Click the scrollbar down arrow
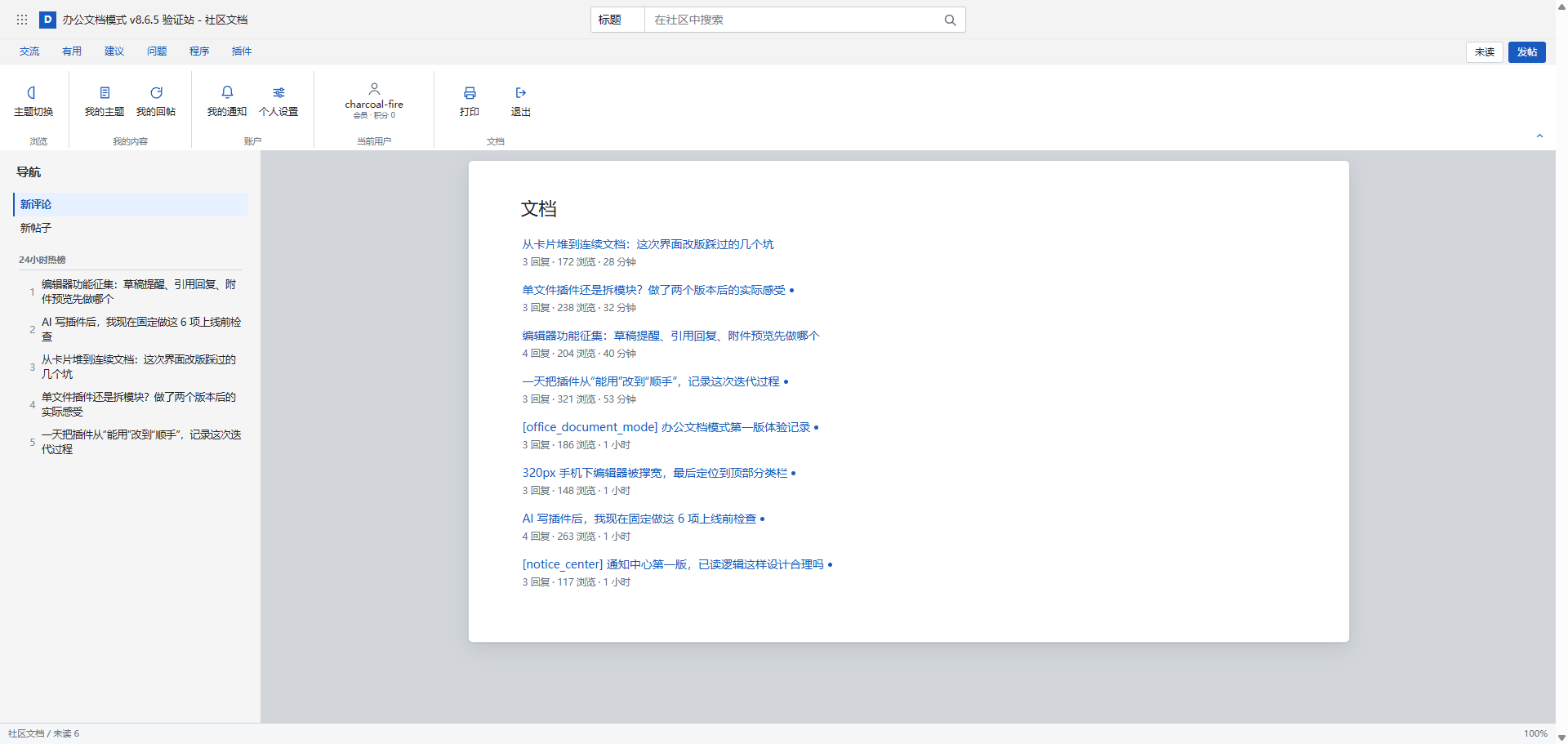The image size is (1568, 744). [1561, 737]
